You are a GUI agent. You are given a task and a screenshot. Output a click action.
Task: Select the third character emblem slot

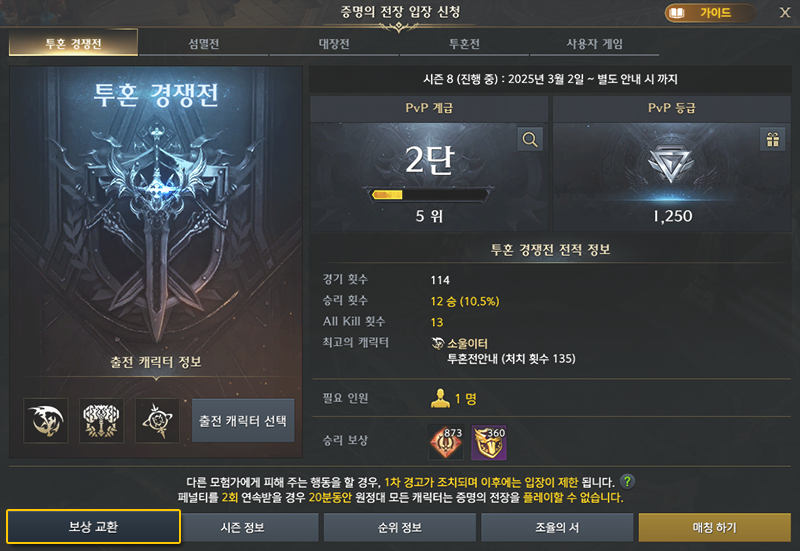(x=157, y=420)
